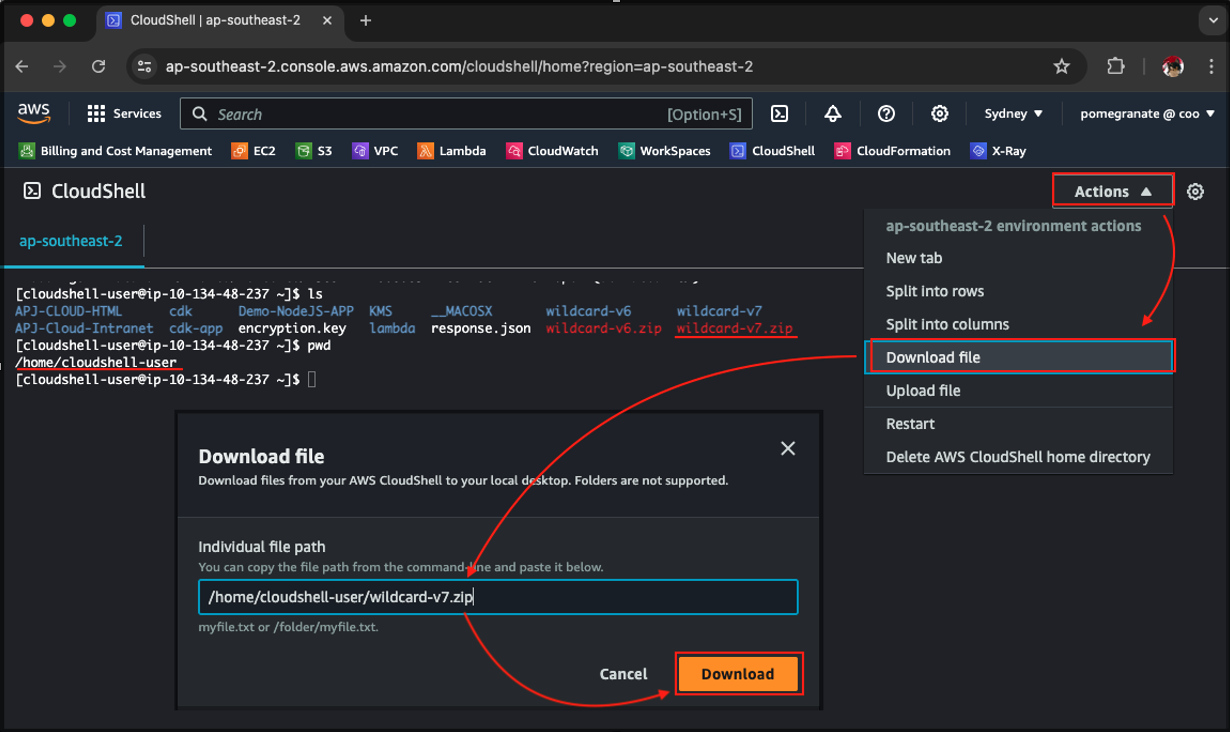Open the Services grid menu
The height and width of the screenshot is (732, 1230).
pos(124,114)
